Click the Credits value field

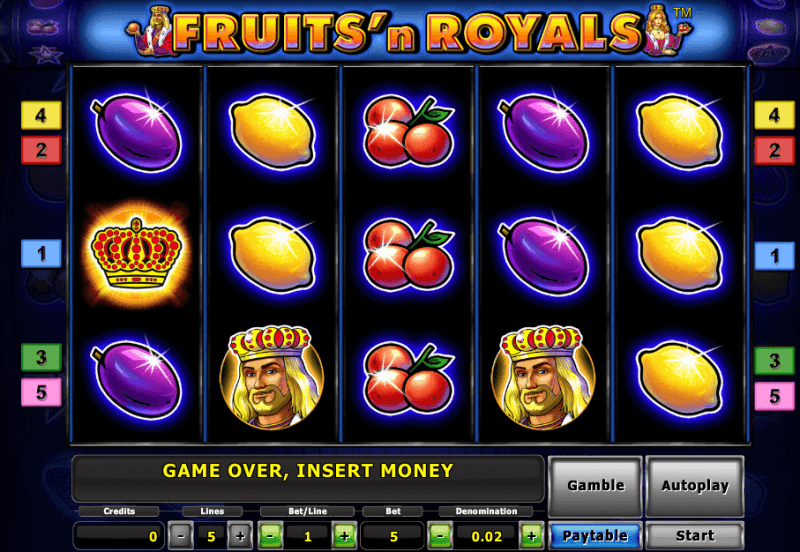[x=118, y=536]
